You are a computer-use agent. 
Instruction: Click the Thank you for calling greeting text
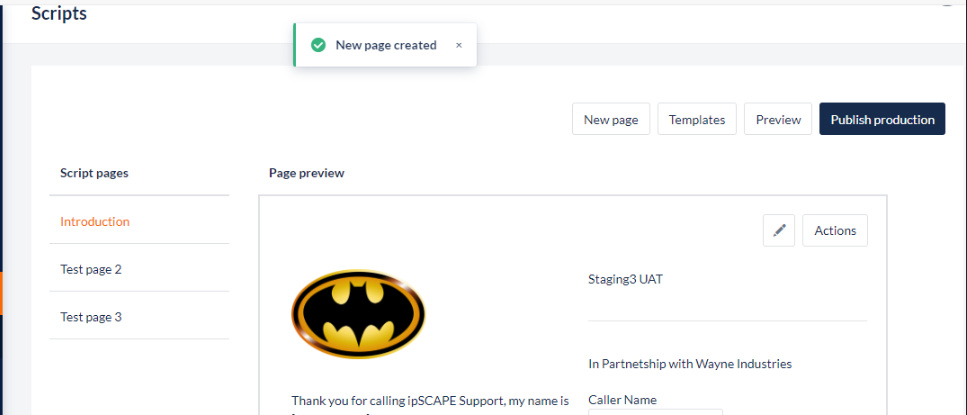[x=430, y=400]
